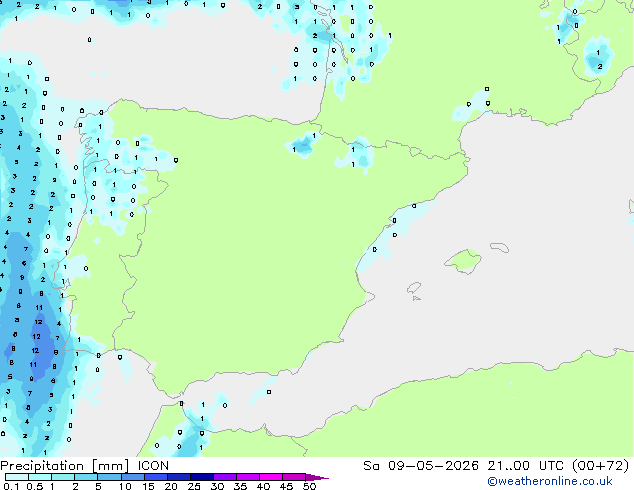Click the 15–20 mm blue legend swatch
The height and width of the screenshot is (490, 634).
point(155,477)
